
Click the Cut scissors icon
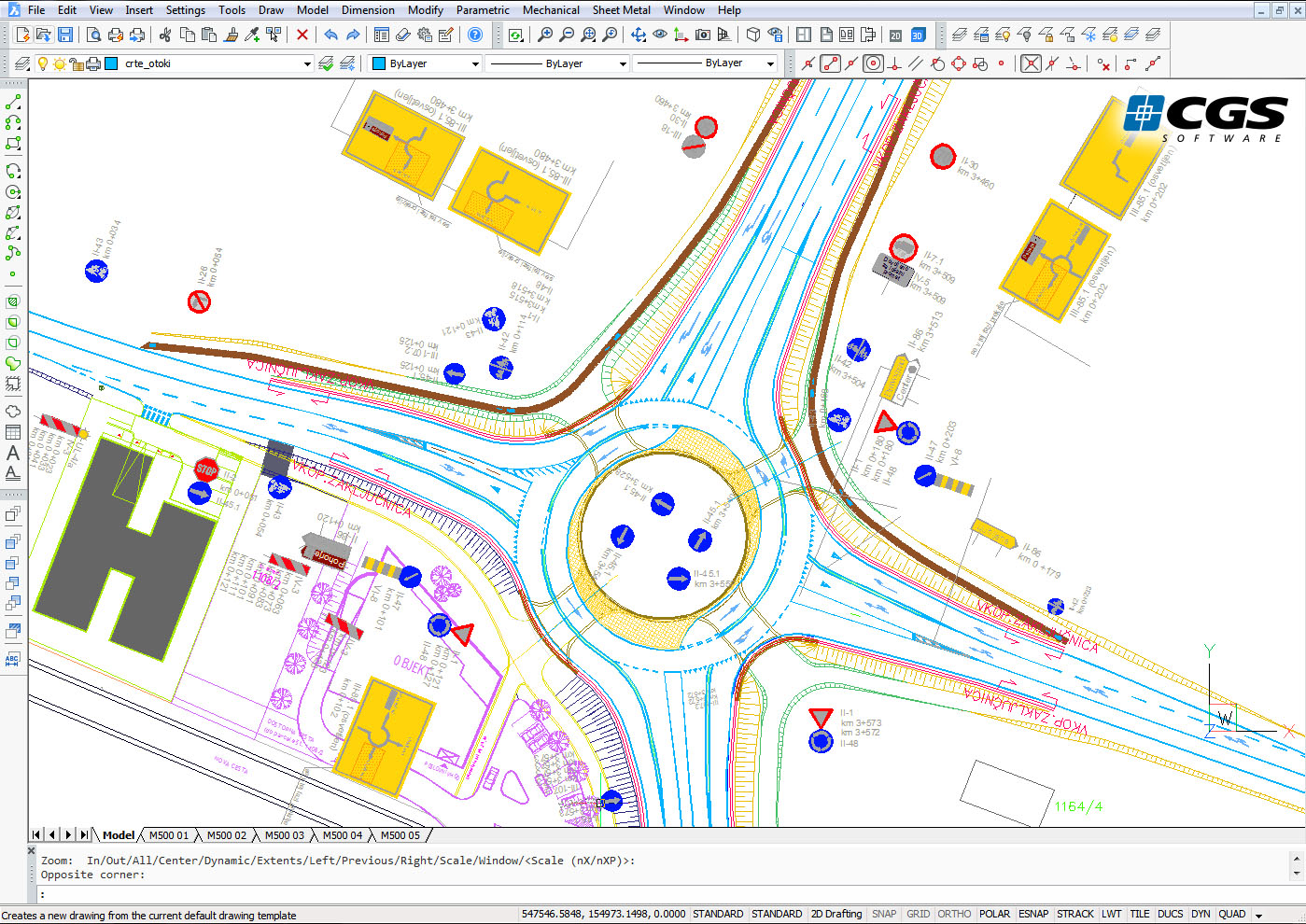165,35
